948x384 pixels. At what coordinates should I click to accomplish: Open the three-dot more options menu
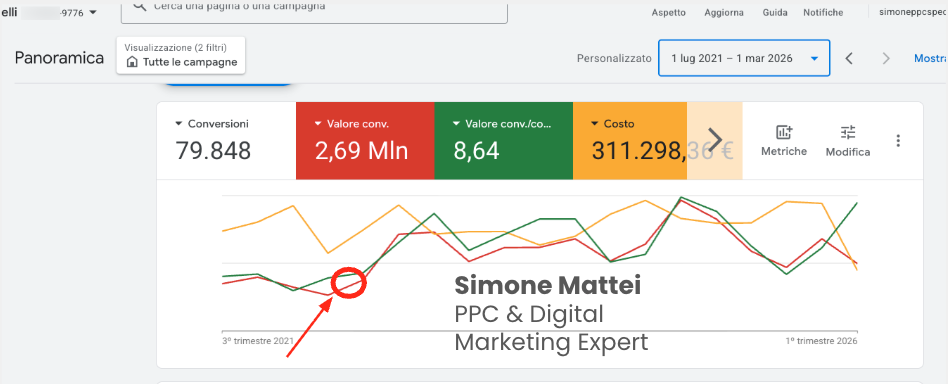(x=898, y=141)
